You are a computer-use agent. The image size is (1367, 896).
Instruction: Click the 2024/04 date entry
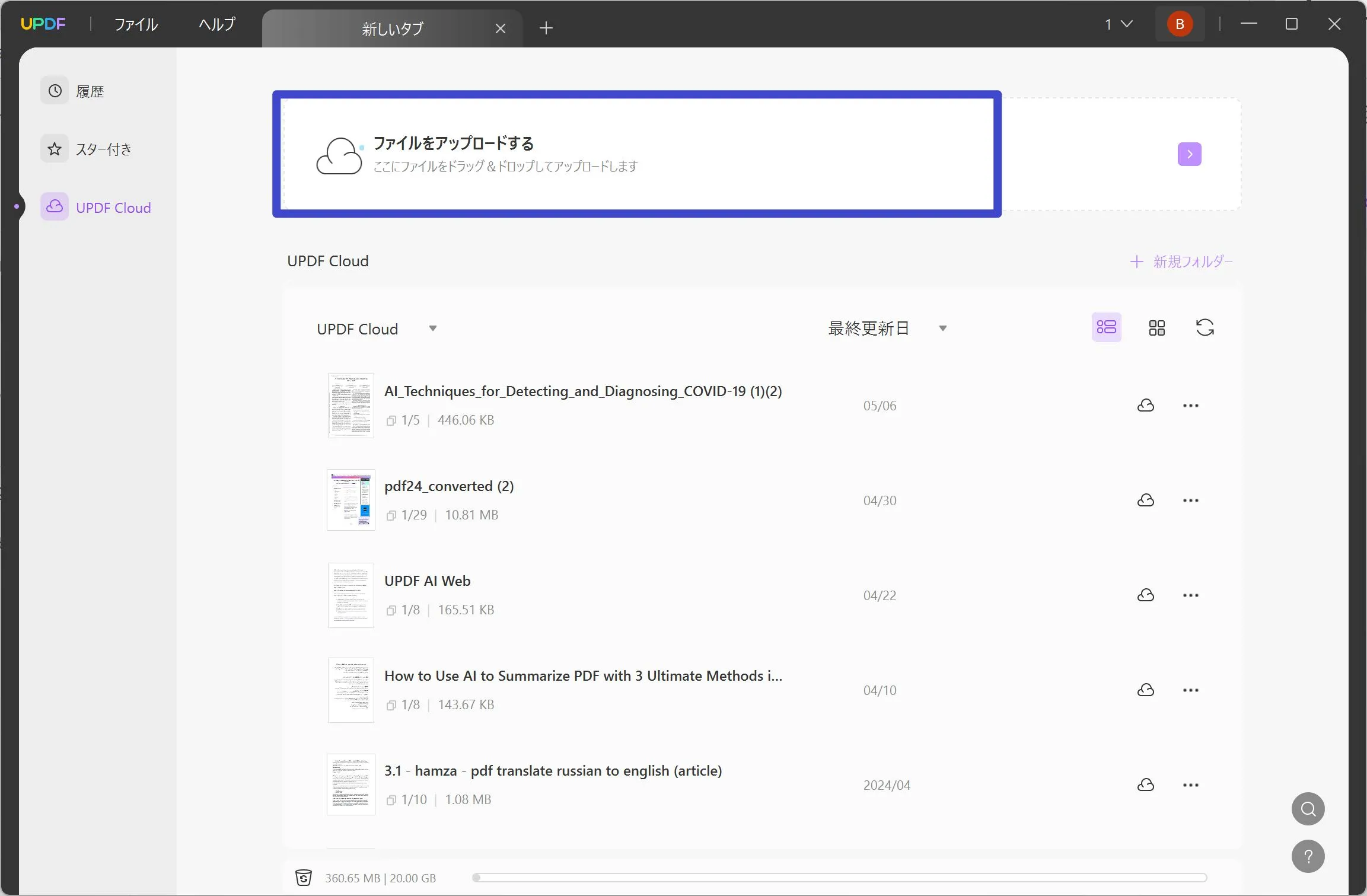[887, 785]
